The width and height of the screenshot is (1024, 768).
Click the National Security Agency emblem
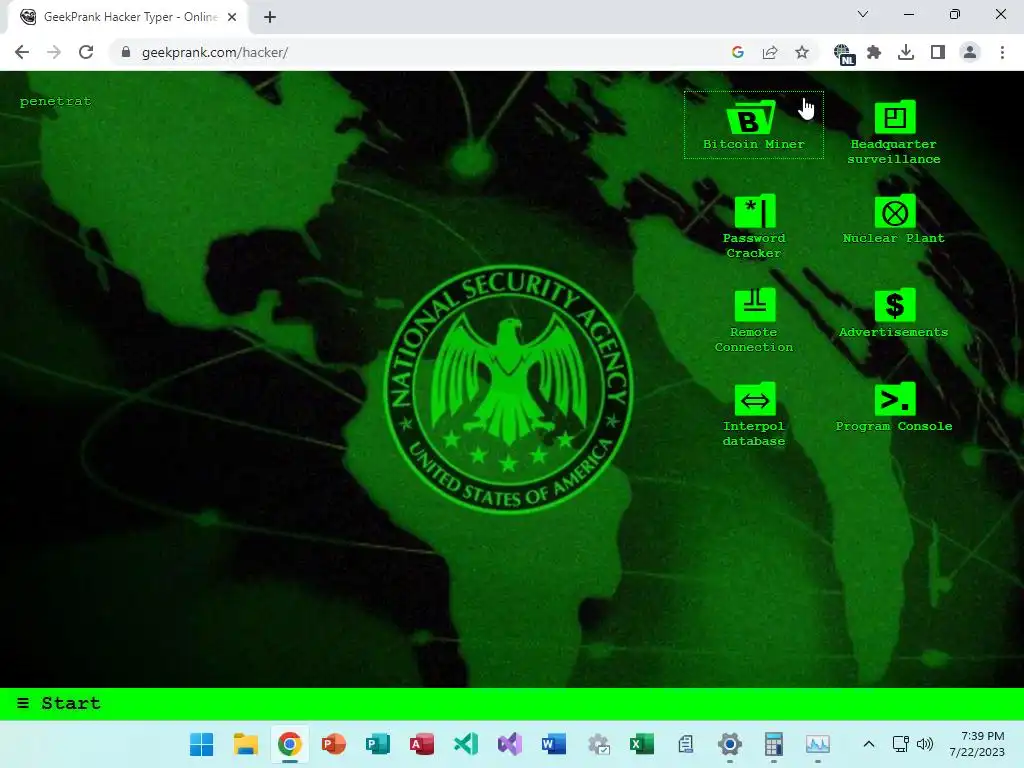509,389
